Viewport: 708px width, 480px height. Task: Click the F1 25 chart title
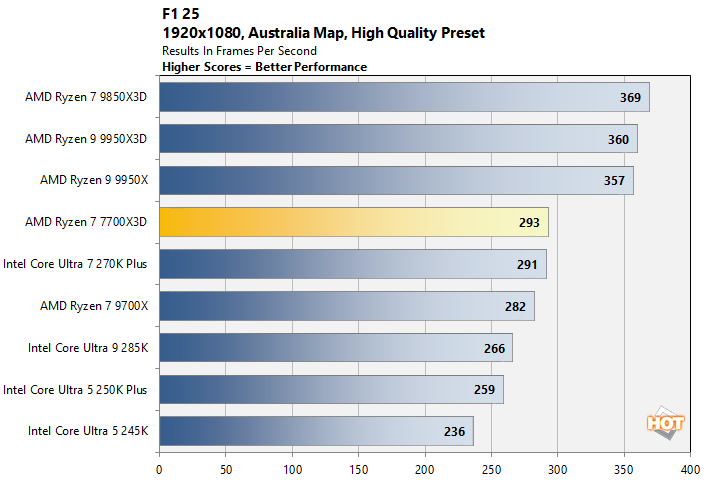pyautogui.click(x=181, y=14)
